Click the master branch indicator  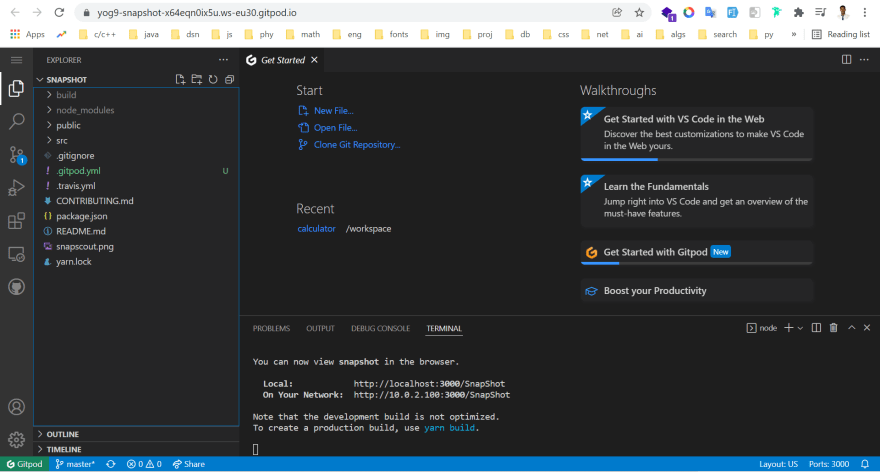point(75,464)
